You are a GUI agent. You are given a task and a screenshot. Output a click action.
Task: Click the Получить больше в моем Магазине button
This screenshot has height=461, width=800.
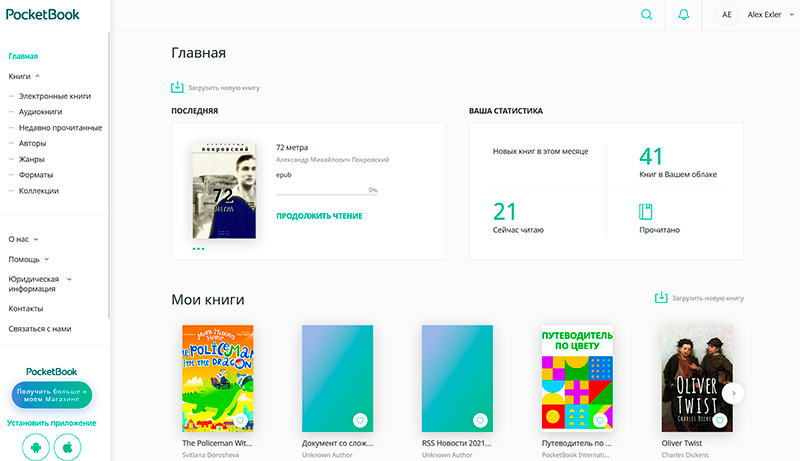pos(52,395)
